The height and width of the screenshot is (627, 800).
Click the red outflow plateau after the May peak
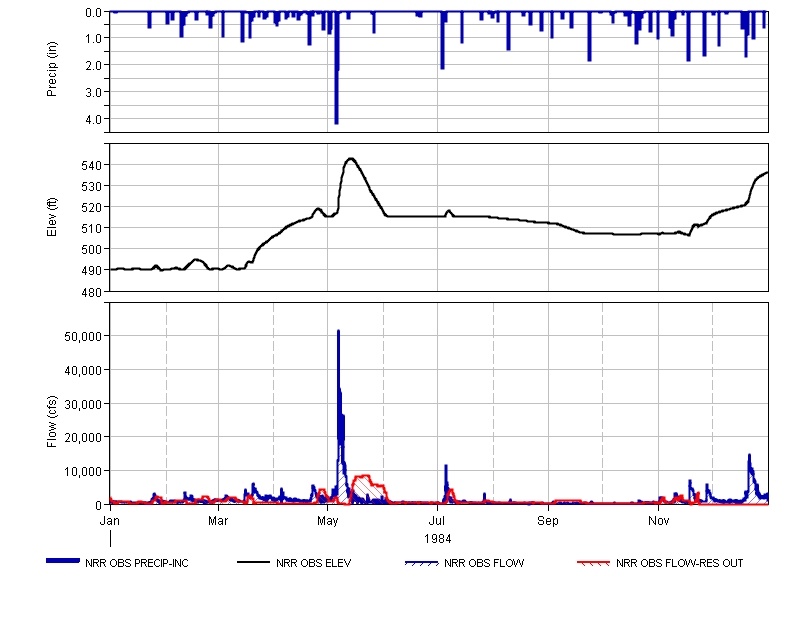363,477
